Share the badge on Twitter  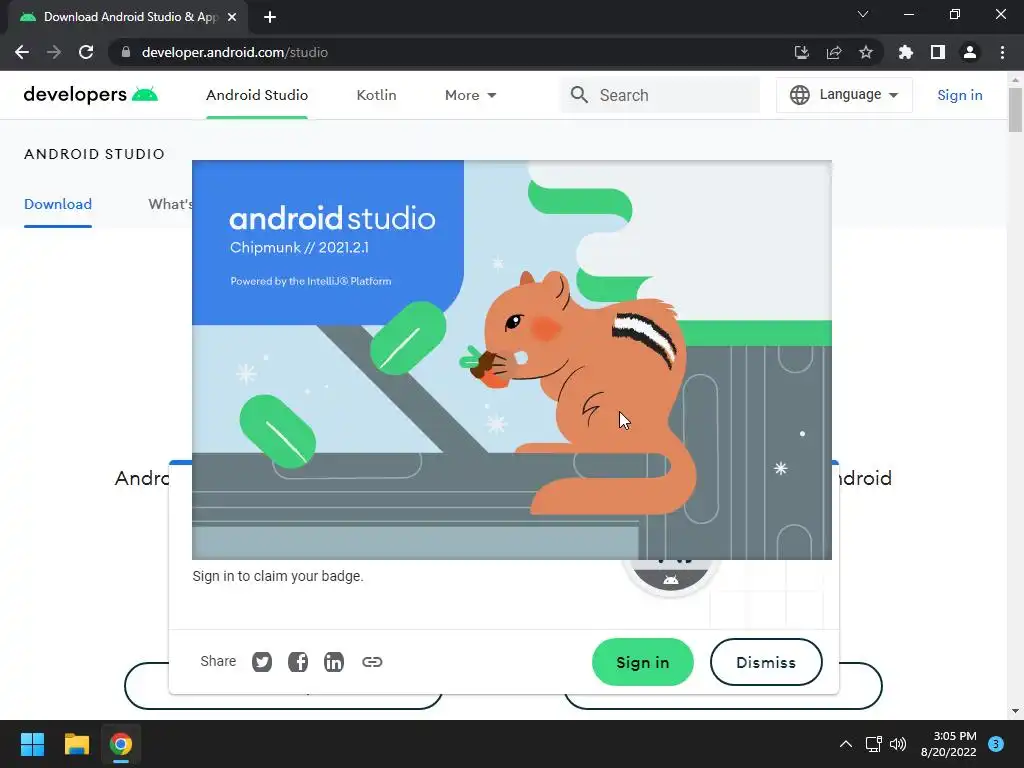[x=262, y=662]
